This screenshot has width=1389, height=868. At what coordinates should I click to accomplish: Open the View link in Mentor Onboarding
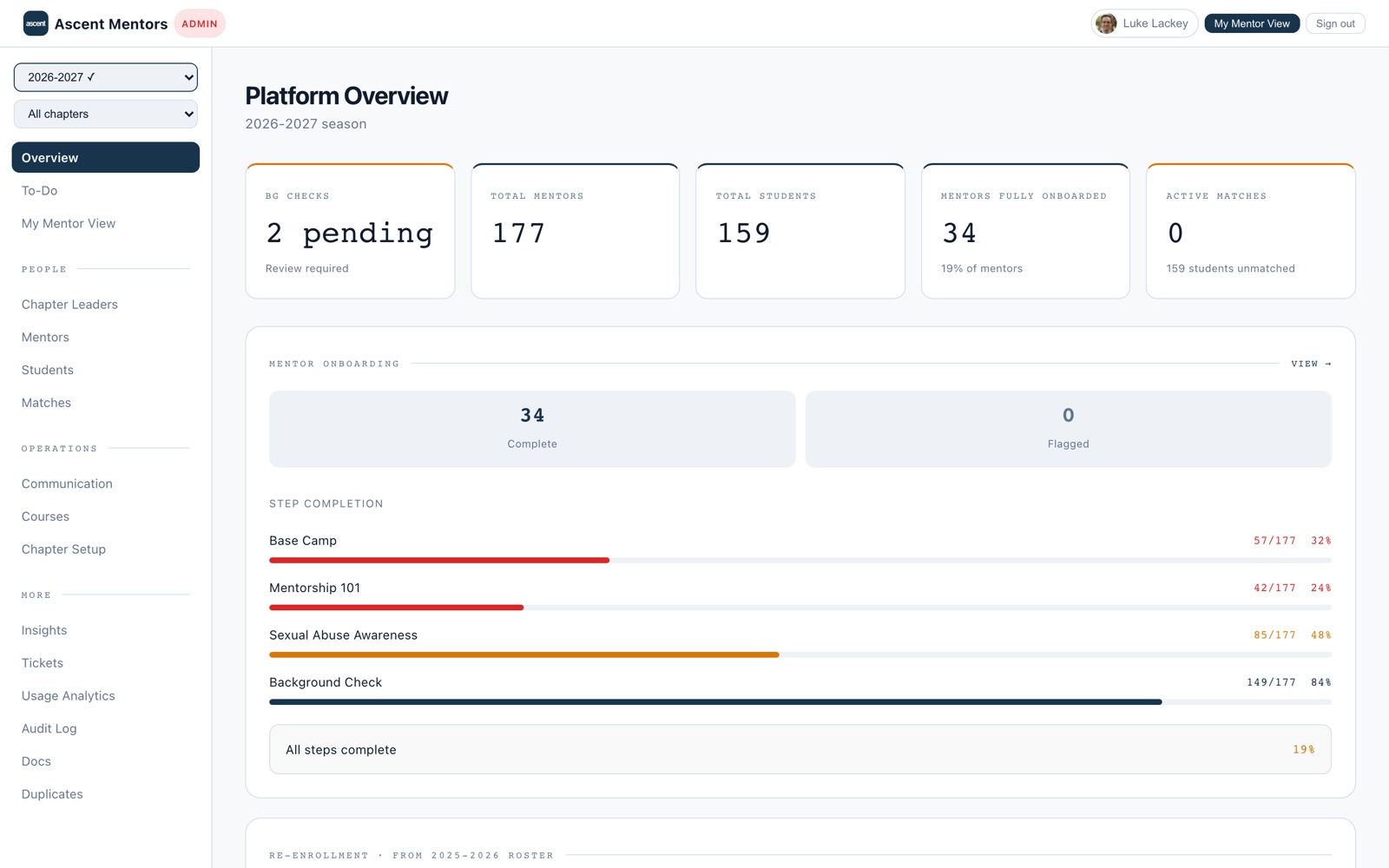(x=1311, y=364)
